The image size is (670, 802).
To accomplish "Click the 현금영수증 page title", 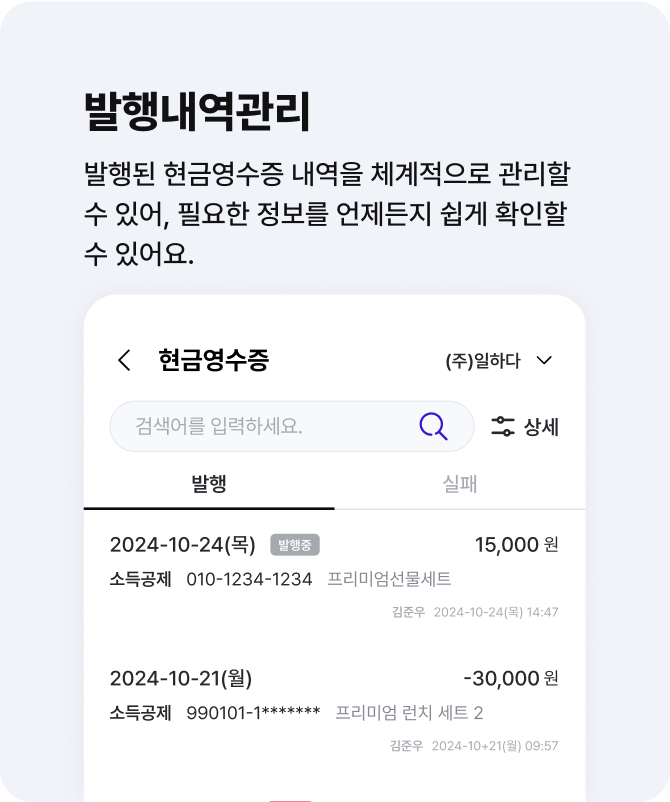I will coord(213,360).
